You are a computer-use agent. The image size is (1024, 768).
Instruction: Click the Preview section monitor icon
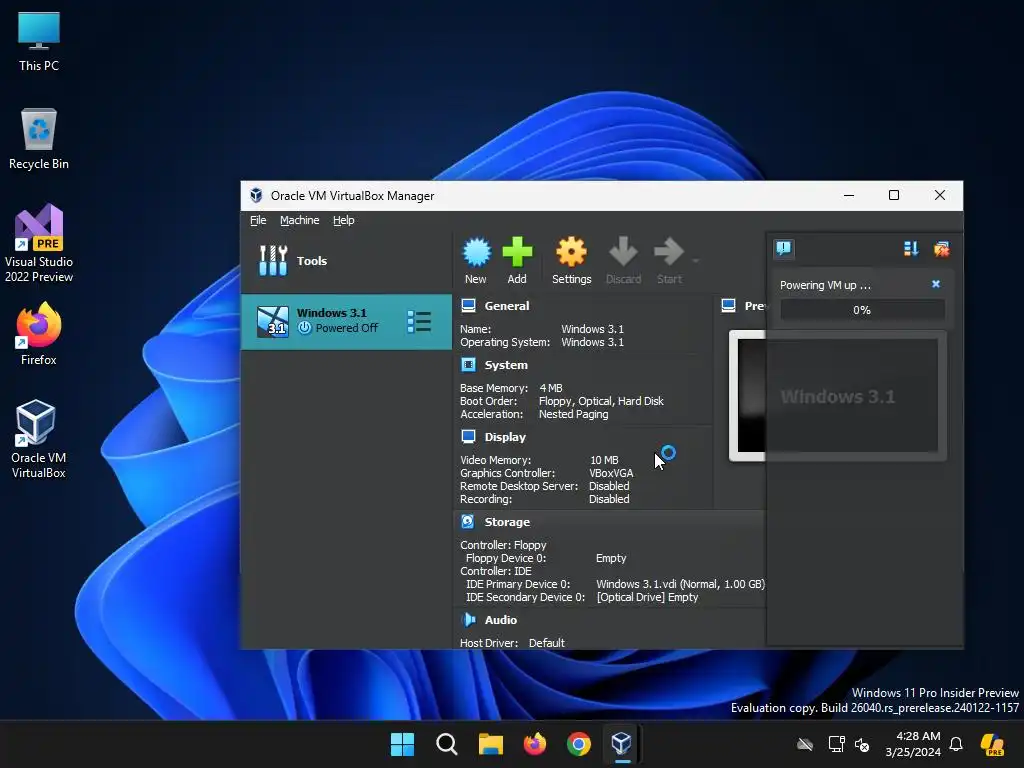click(729, 306)
